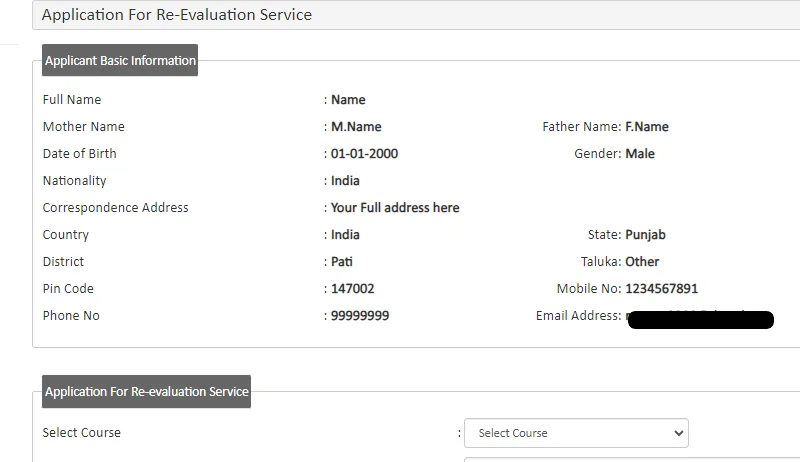Click the Country label

pyautogui.click(x=66, y=235)
